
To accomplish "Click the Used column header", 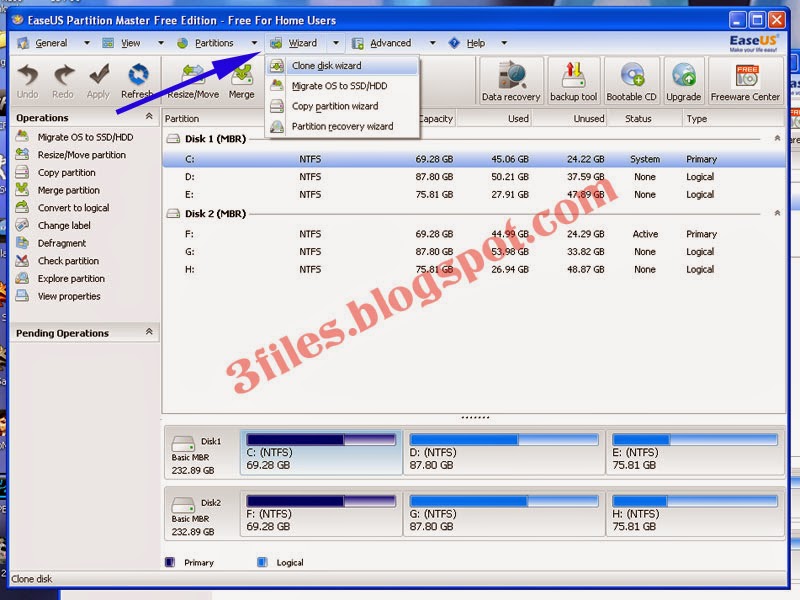I will (x=494, y=118).
